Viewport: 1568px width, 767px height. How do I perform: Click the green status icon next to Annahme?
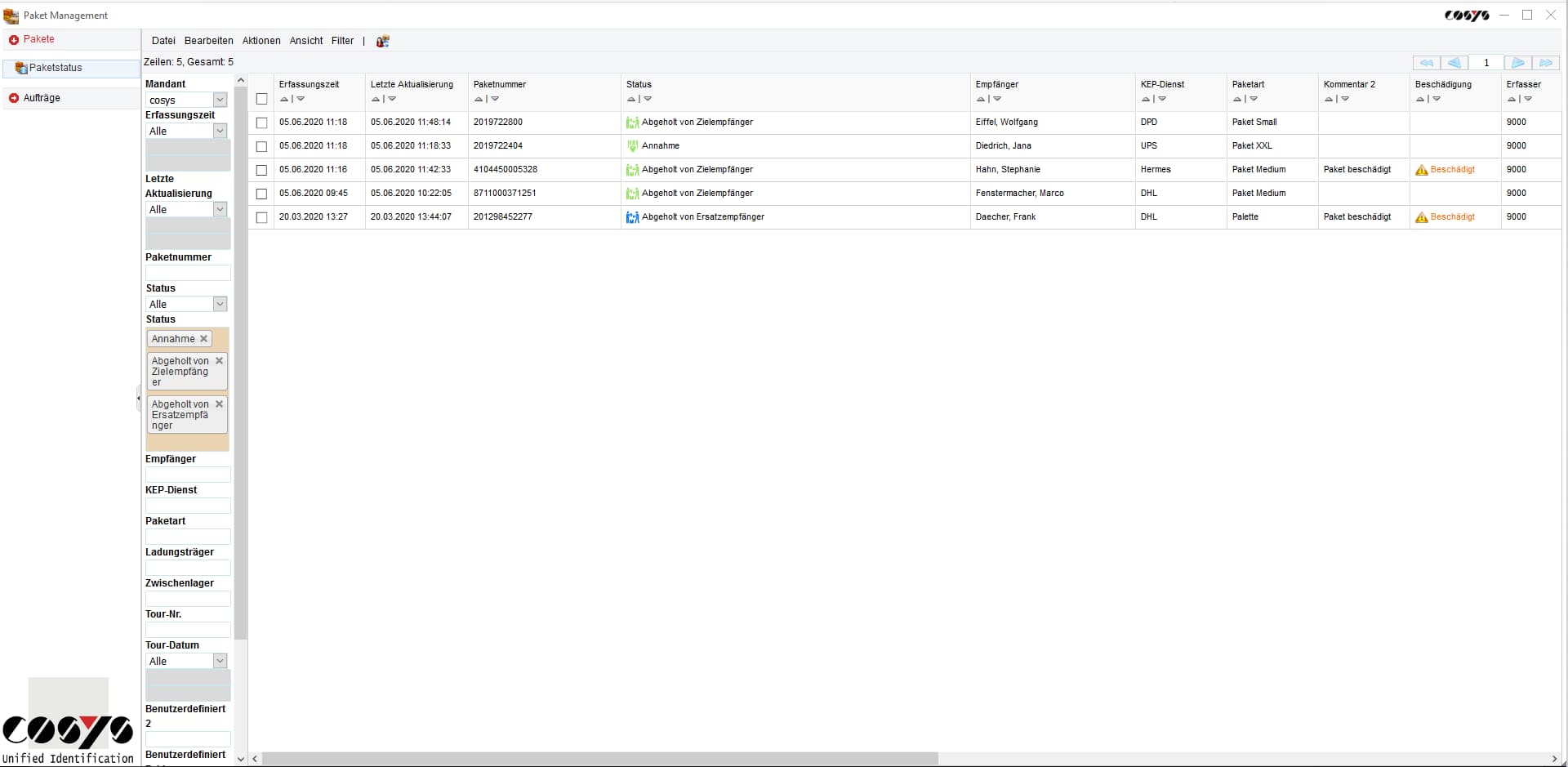tap(632, 145)
